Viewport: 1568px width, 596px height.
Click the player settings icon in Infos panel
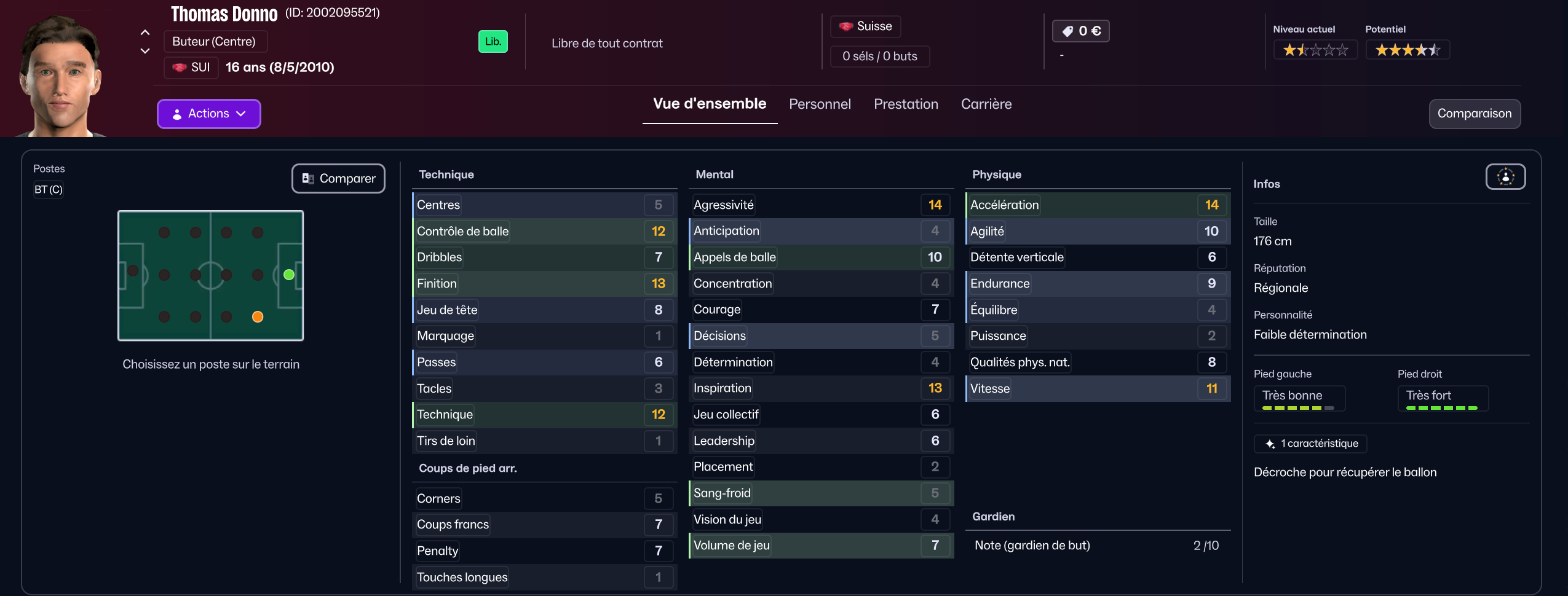coord(1505,177)
